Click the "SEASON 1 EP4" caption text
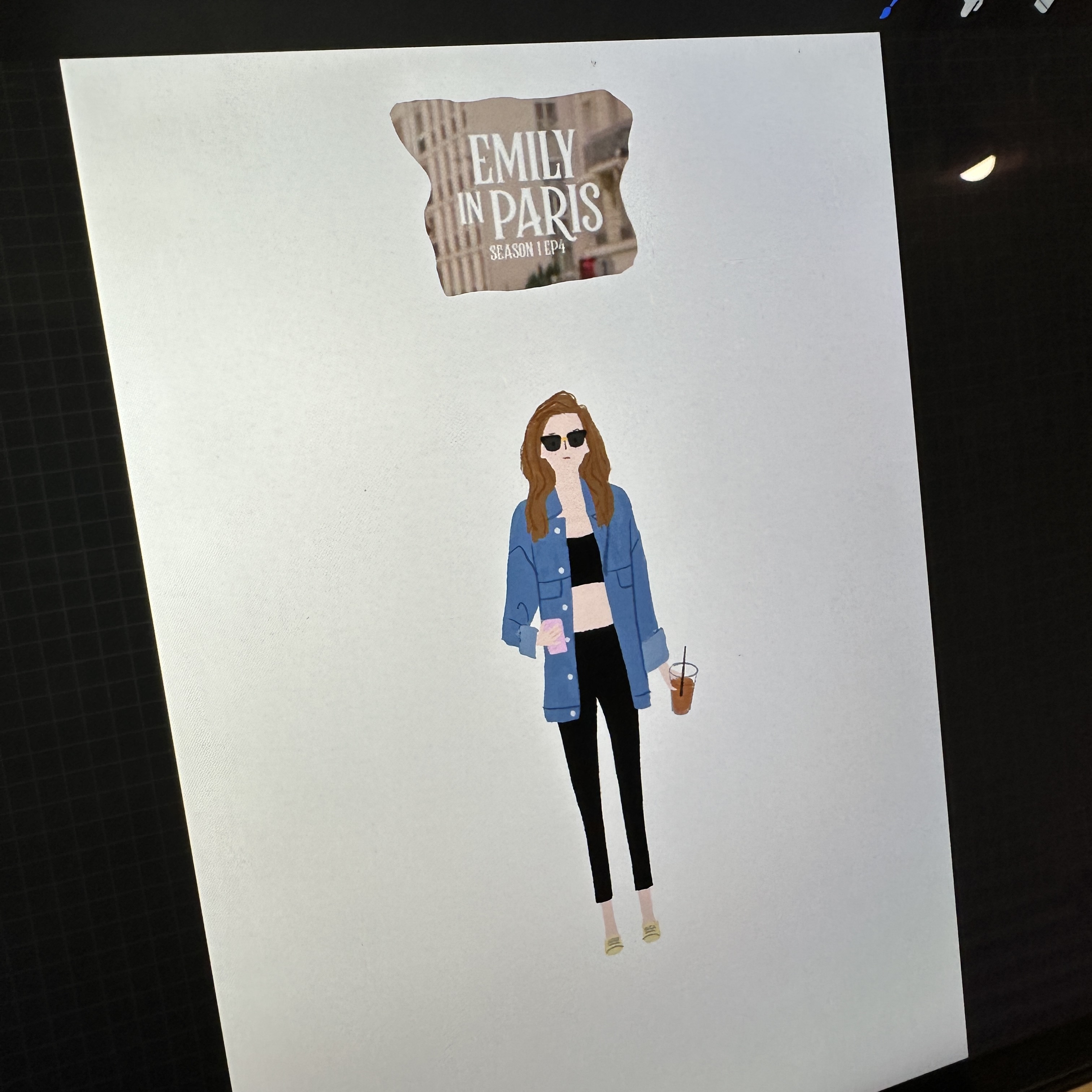The image size is (1092, 1092). click(527, 250)
